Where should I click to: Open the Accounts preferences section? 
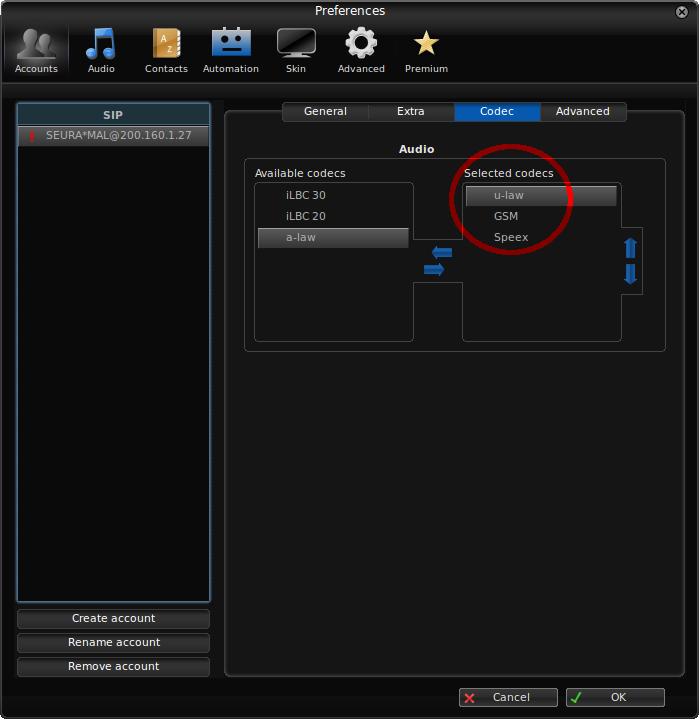click(x=36, y=51)
